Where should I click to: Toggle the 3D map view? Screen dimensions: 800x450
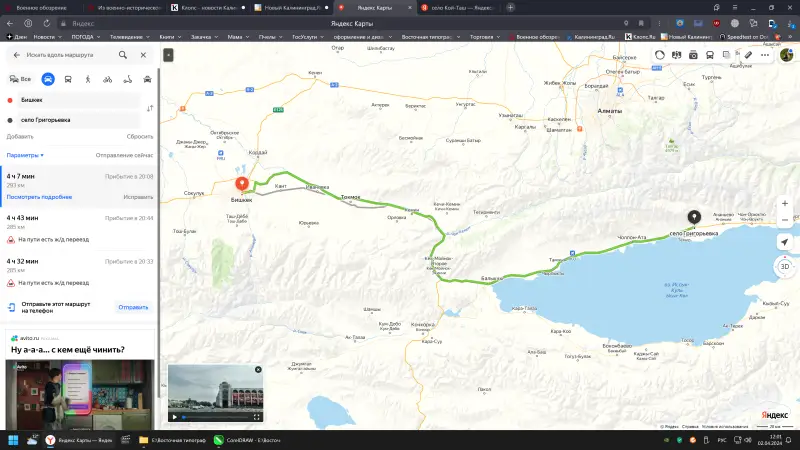(784, 266)
